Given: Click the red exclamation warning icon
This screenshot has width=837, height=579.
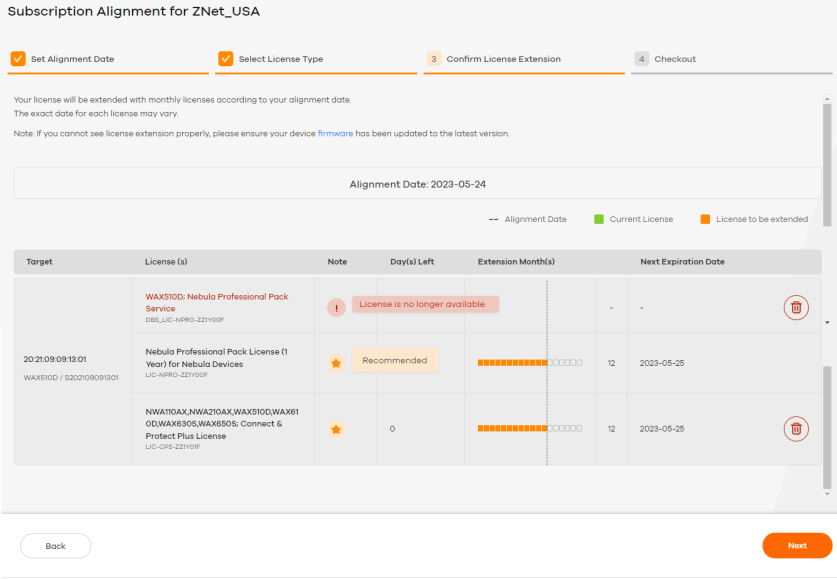Looking at the screenshot, I should click(336, 308).
